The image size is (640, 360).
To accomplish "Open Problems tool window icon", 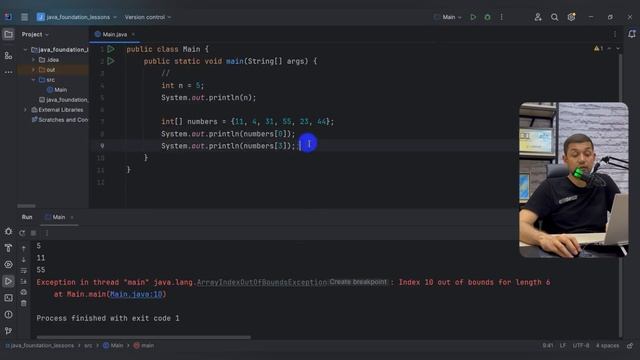I will pyautogui.click(x=8, y=314).
